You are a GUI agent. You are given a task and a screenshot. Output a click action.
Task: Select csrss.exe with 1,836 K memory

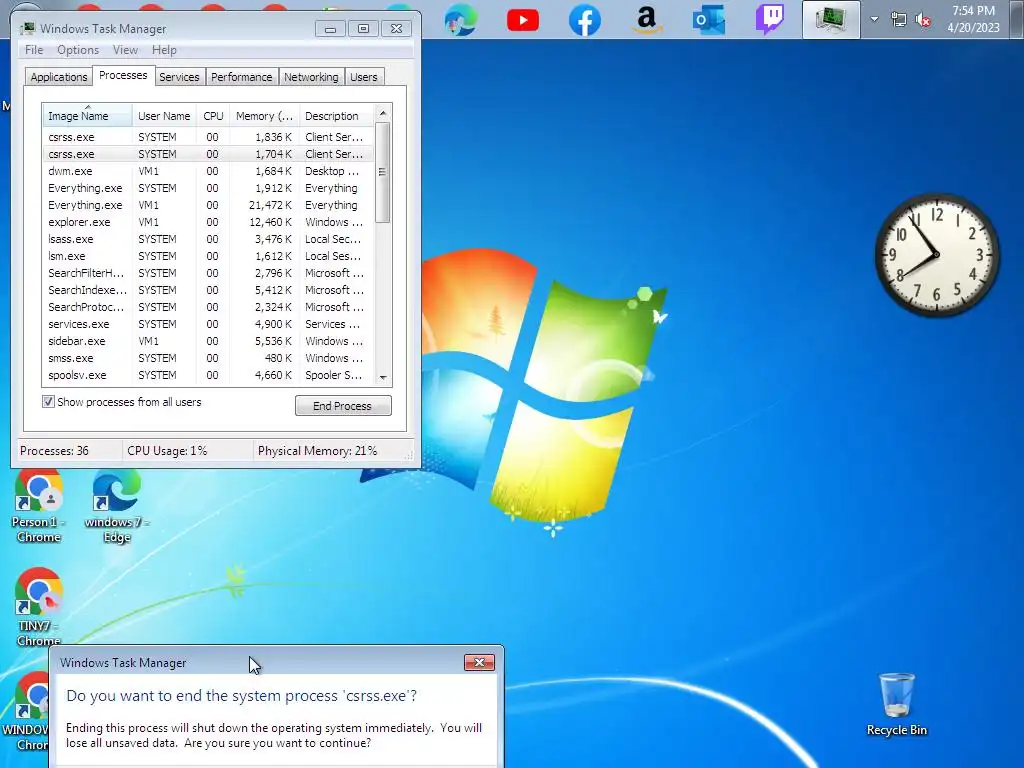click(208, 137)
